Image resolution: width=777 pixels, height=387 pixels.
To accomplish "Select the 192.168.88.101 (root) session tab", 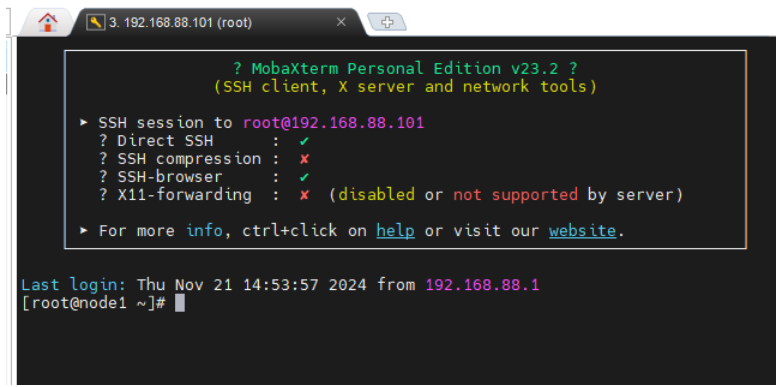I will pyautogui.click(x=217, y=22).
